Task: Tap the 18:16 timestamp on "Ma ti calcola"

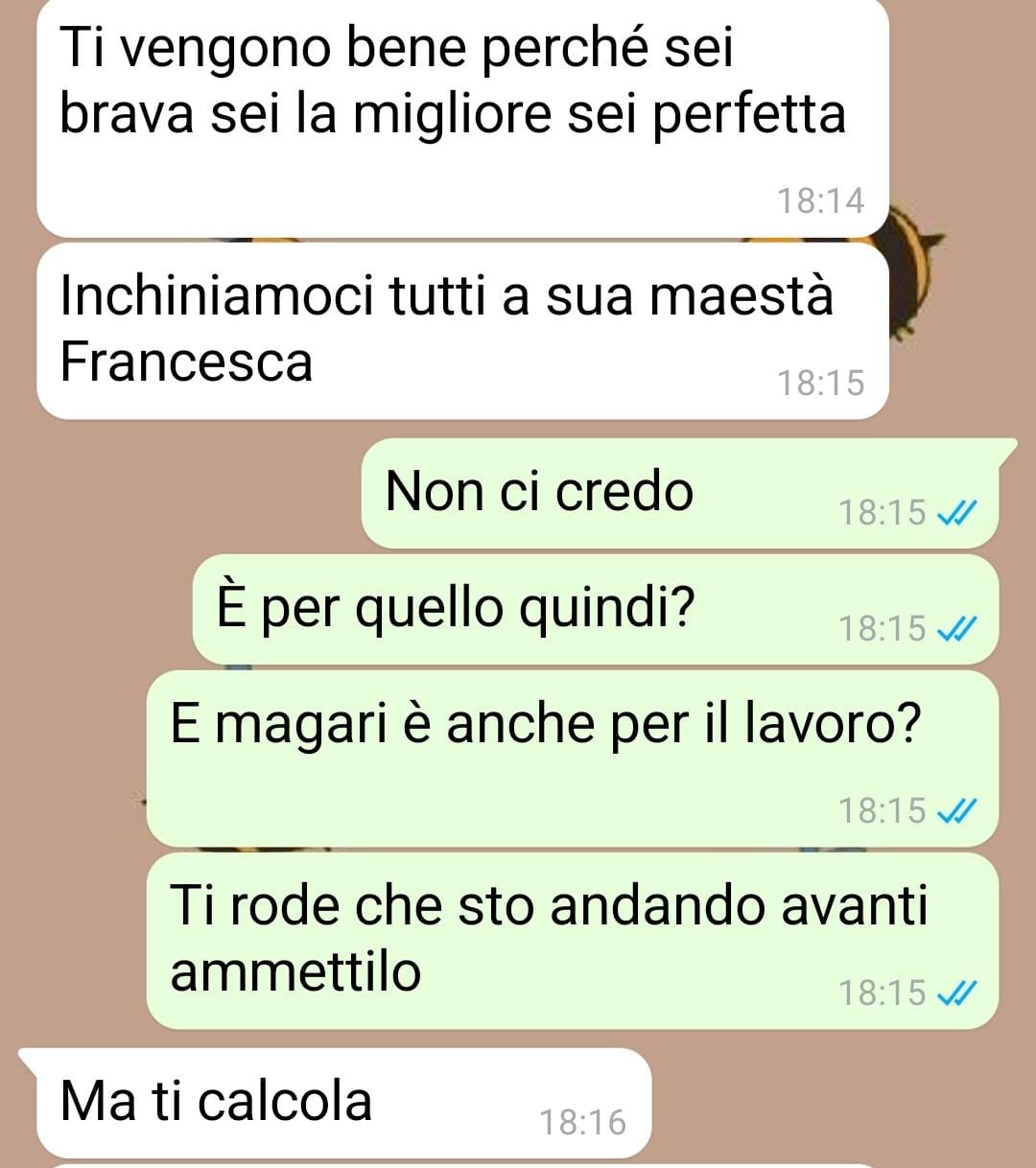Action: click(x=582, y=1122)
